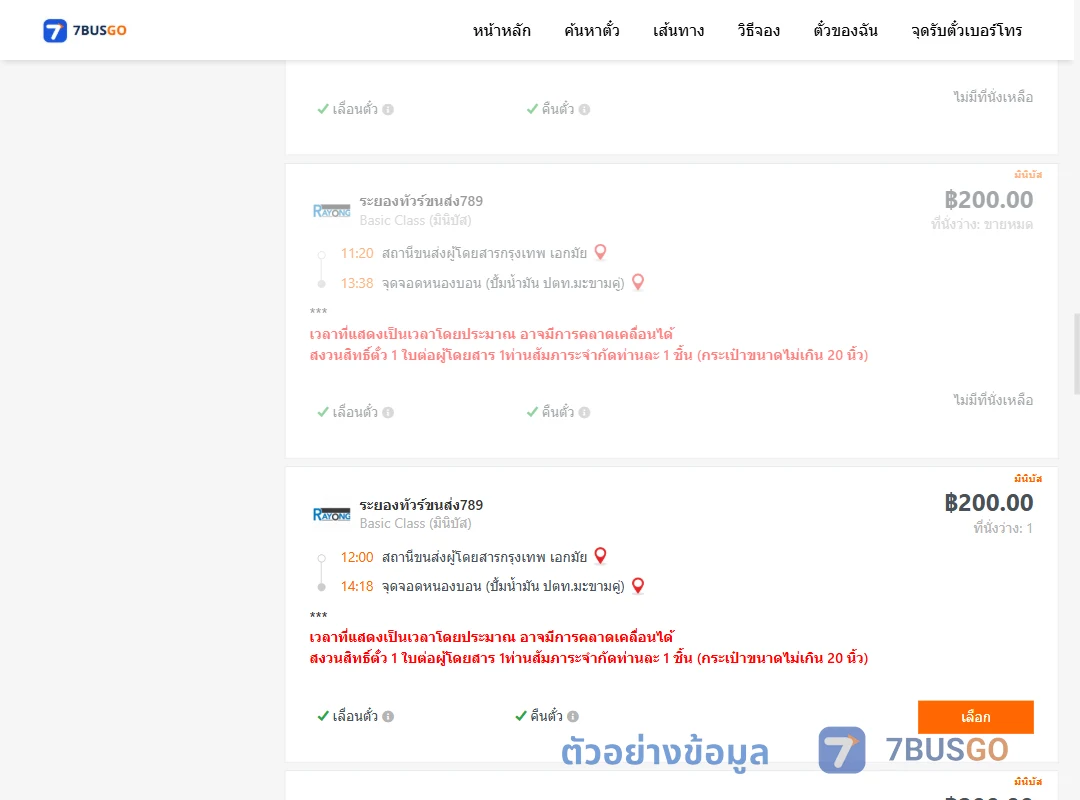Click the 7BUSGO logo in the header
This screenshot has height=800, width=1080.
pyautogui.click(x=85, y=30)
